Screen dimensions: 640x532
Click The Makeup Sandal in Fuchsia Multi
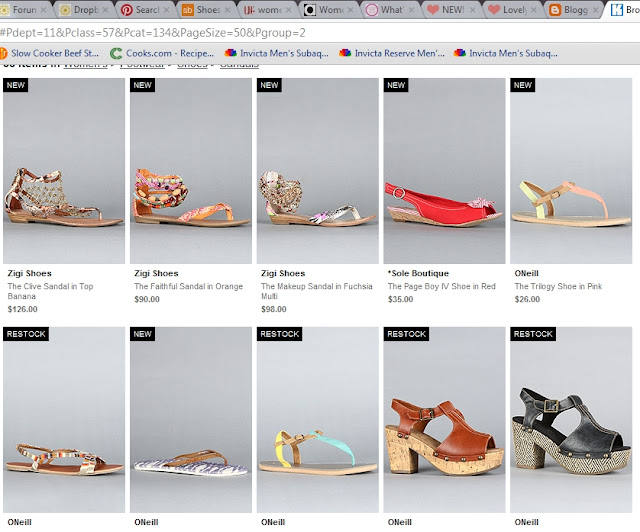tap(317, 291)
